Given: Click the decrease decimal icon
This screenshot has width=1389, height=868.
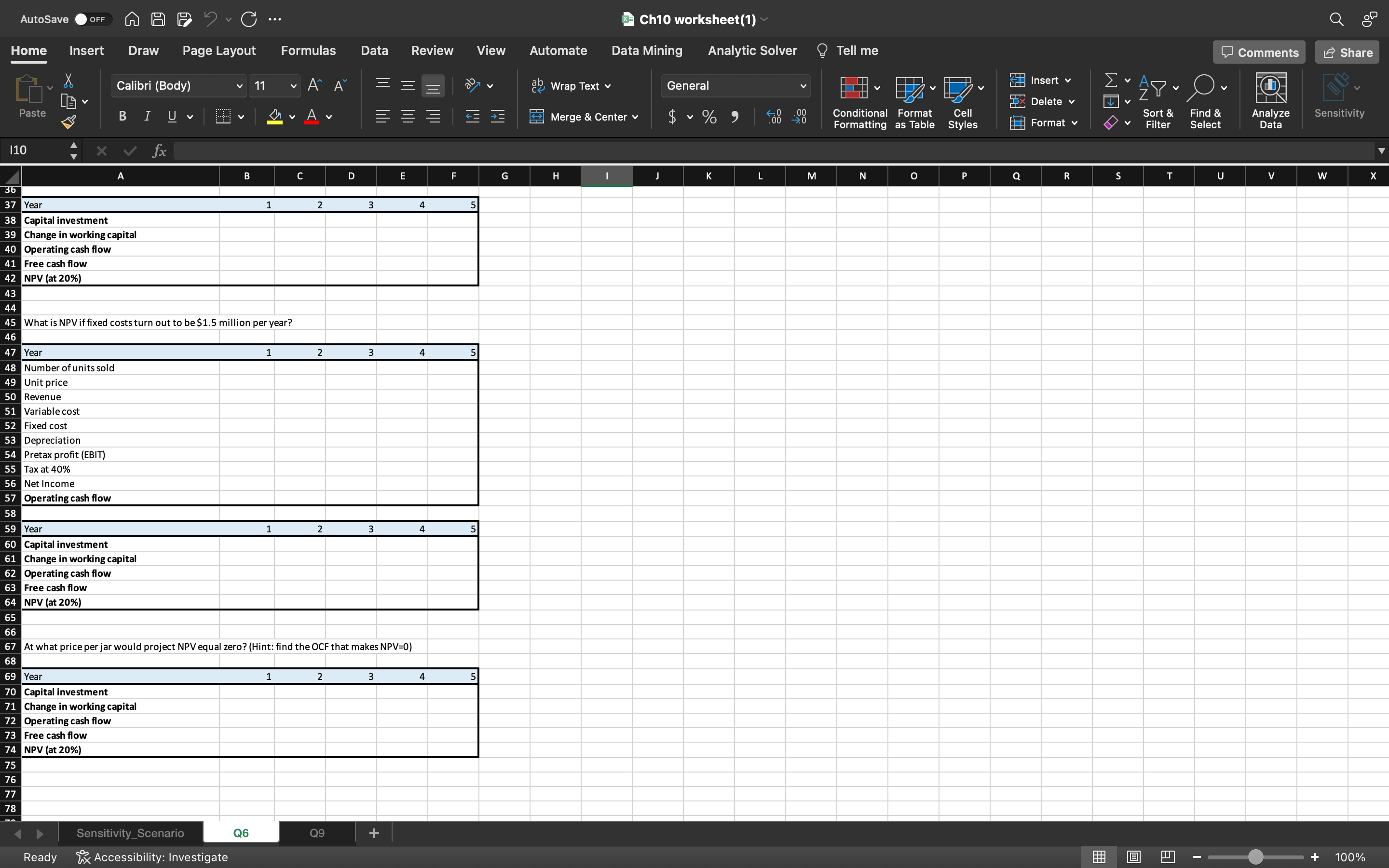Looking at the screenshot, I should (799, 117).
